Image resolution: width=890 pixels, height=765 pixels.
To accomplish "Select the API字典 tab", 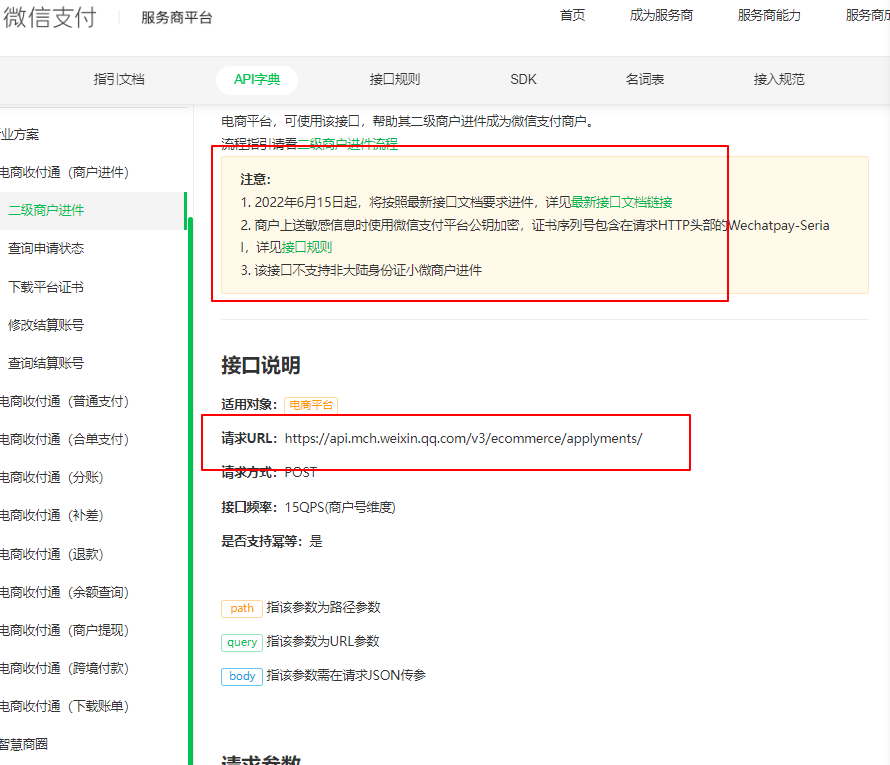I will 257,79.
